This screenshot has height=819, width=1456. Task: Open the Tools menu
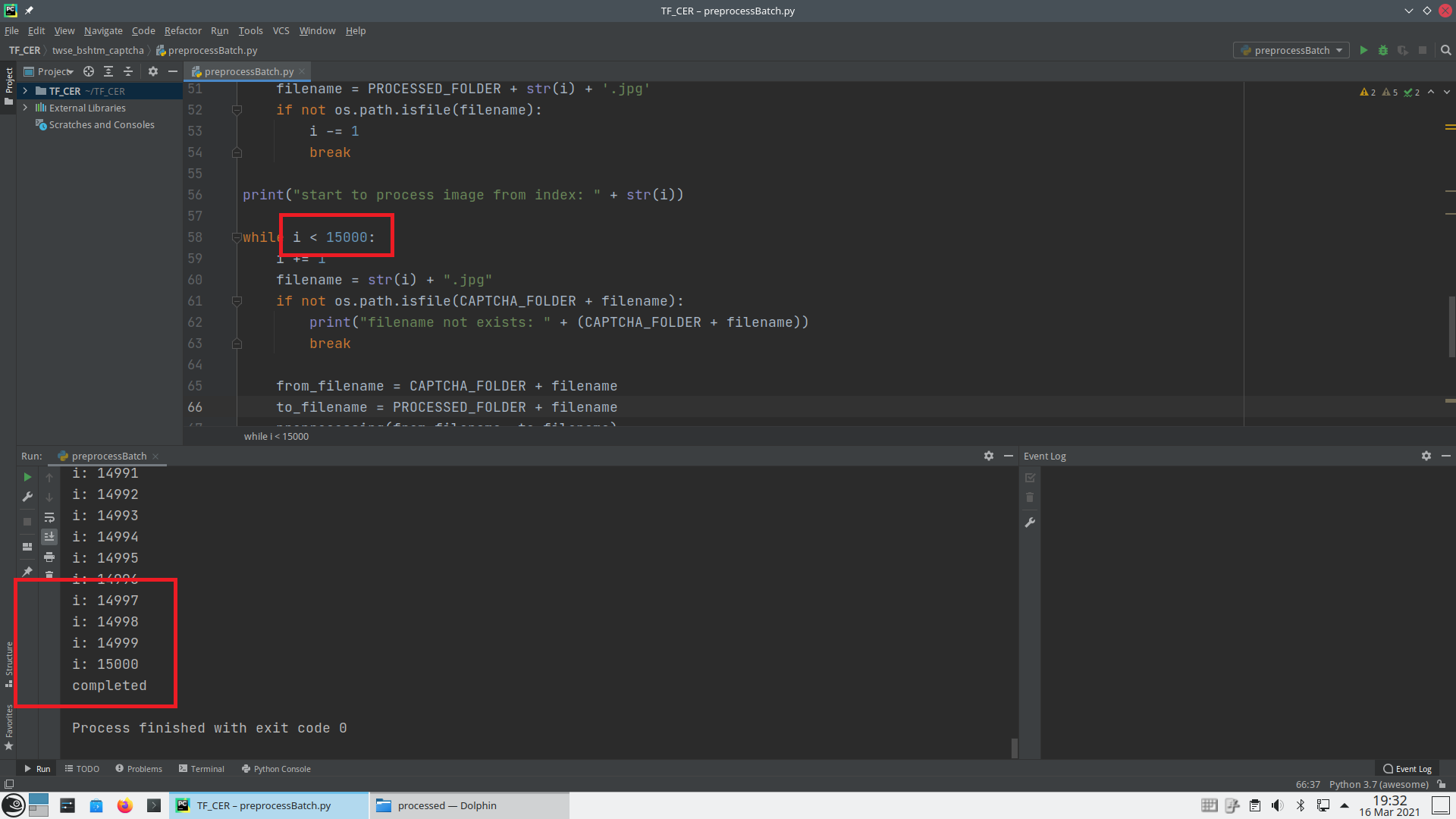point(250,30)
